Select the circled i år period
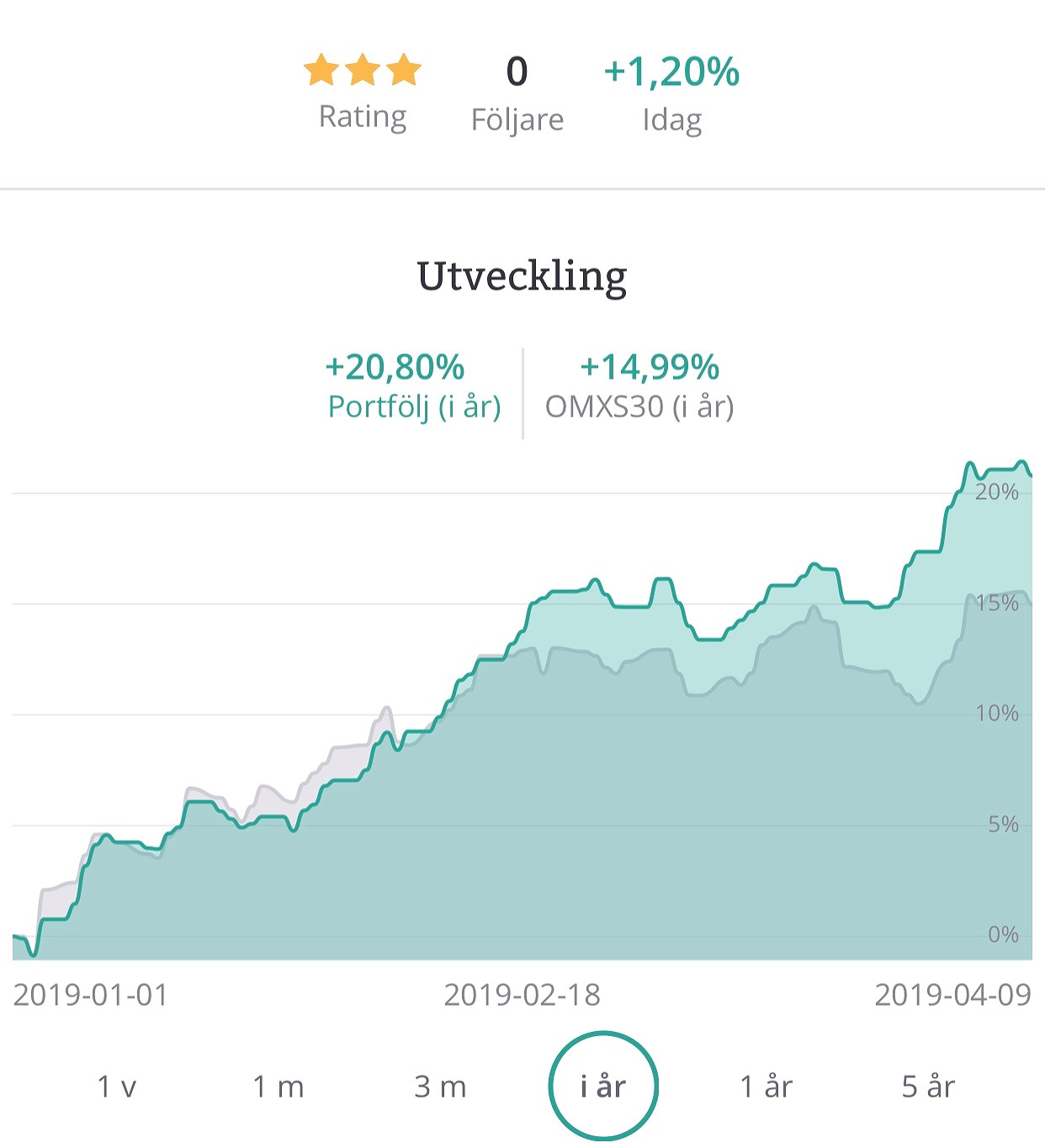1045x1148 pixels. (x=603, y=1086)
